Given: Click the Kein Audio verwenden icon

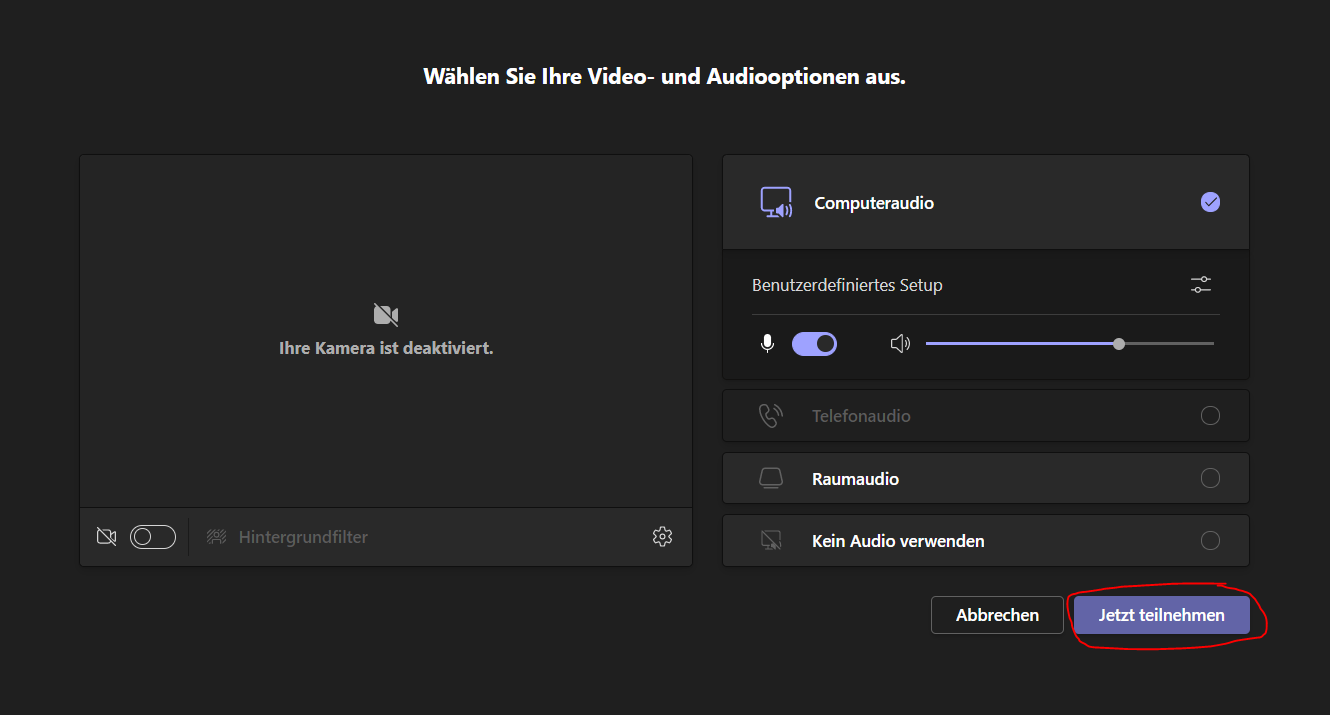Looking at the screenshot, I should [x=770, y=541].
